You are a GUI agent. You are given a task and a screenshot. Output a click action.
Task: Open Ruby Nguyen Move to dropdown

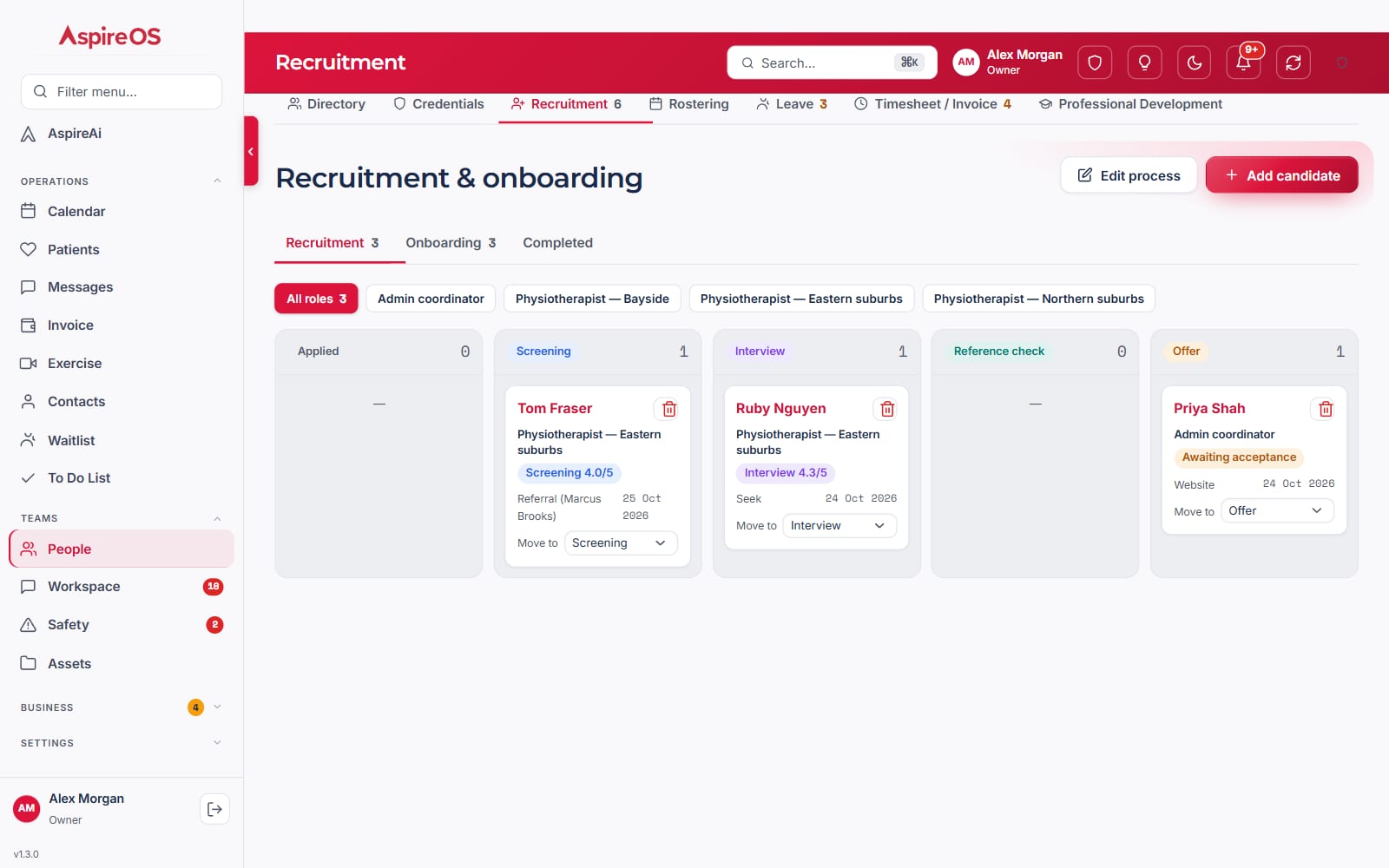click(x=839, y=526)
